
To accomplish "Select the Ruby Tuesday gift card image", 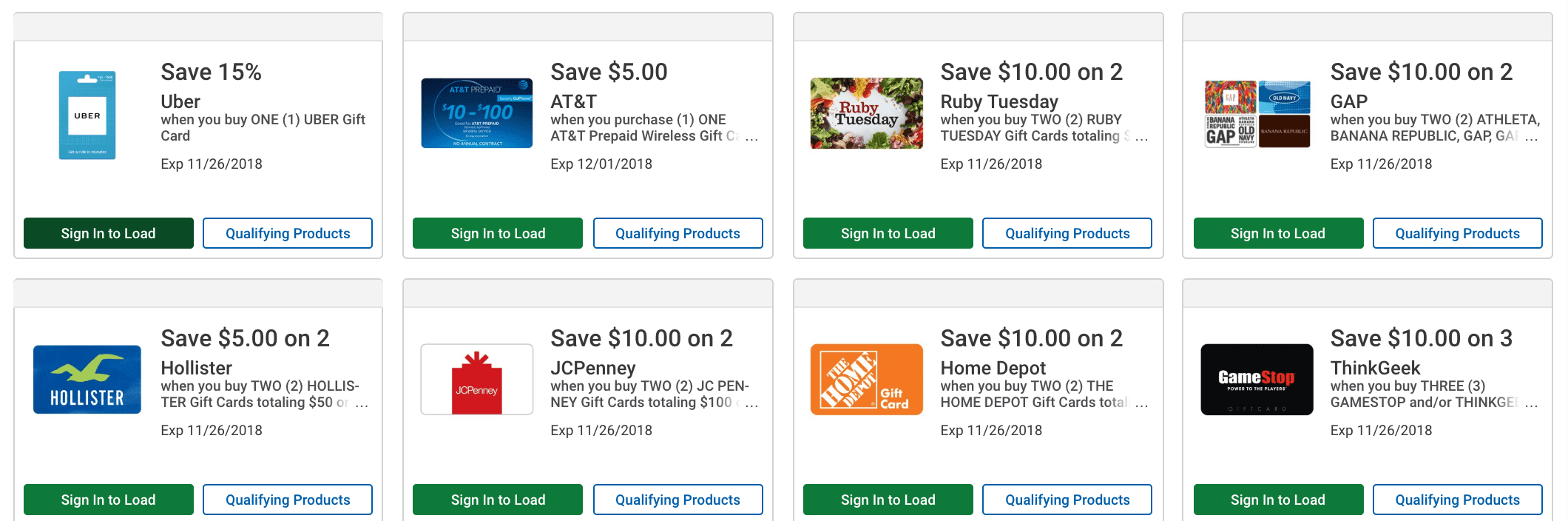I will [867, 113].
